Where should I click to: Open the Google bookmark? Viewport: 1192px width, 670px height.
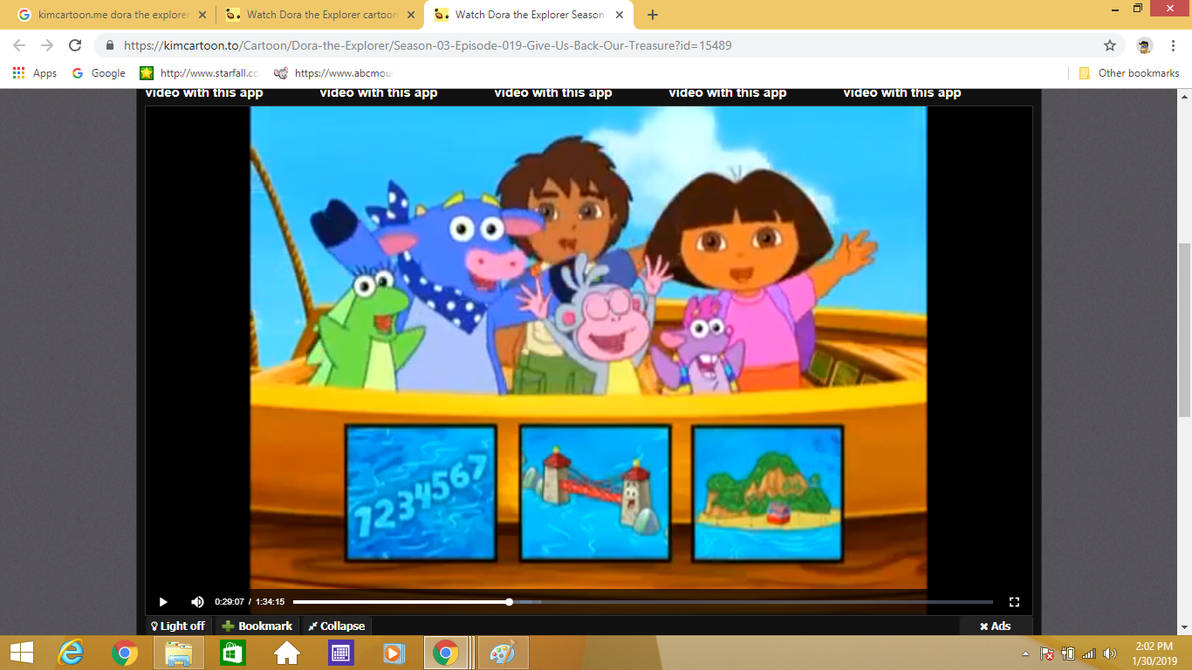point(98,73)
